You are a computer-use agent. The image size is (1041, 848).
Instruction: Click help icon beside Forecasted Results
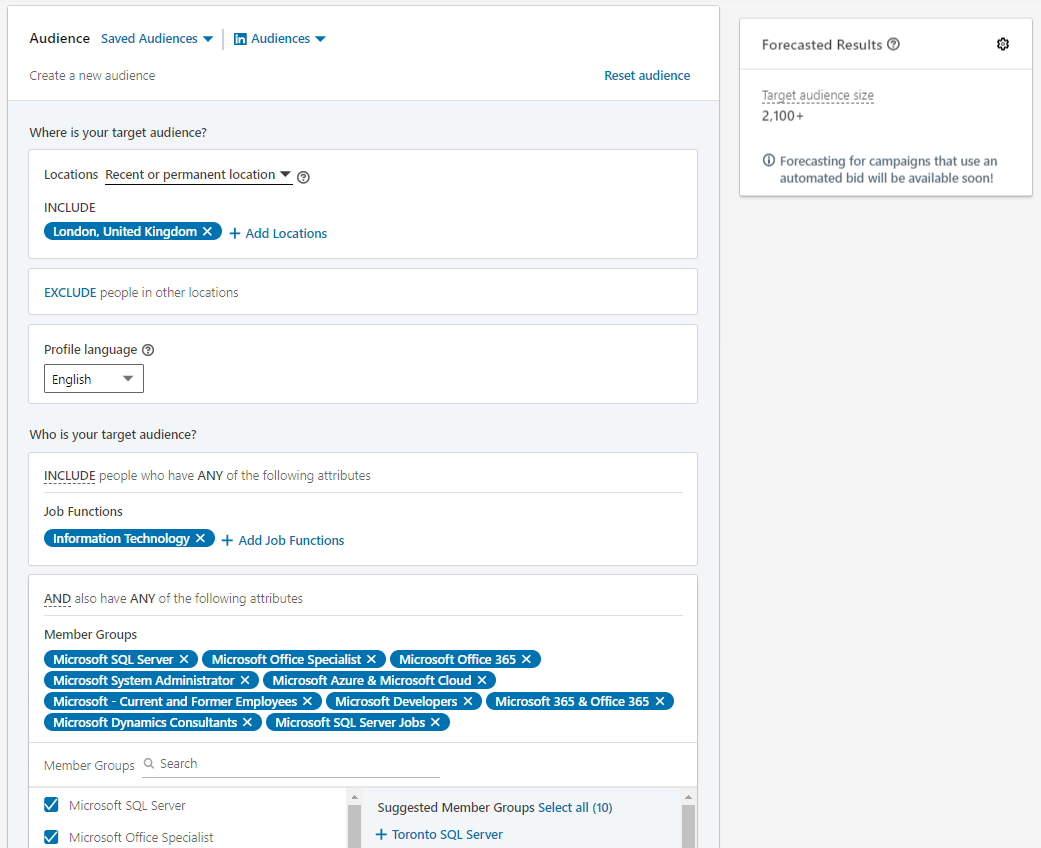[893, 44]
